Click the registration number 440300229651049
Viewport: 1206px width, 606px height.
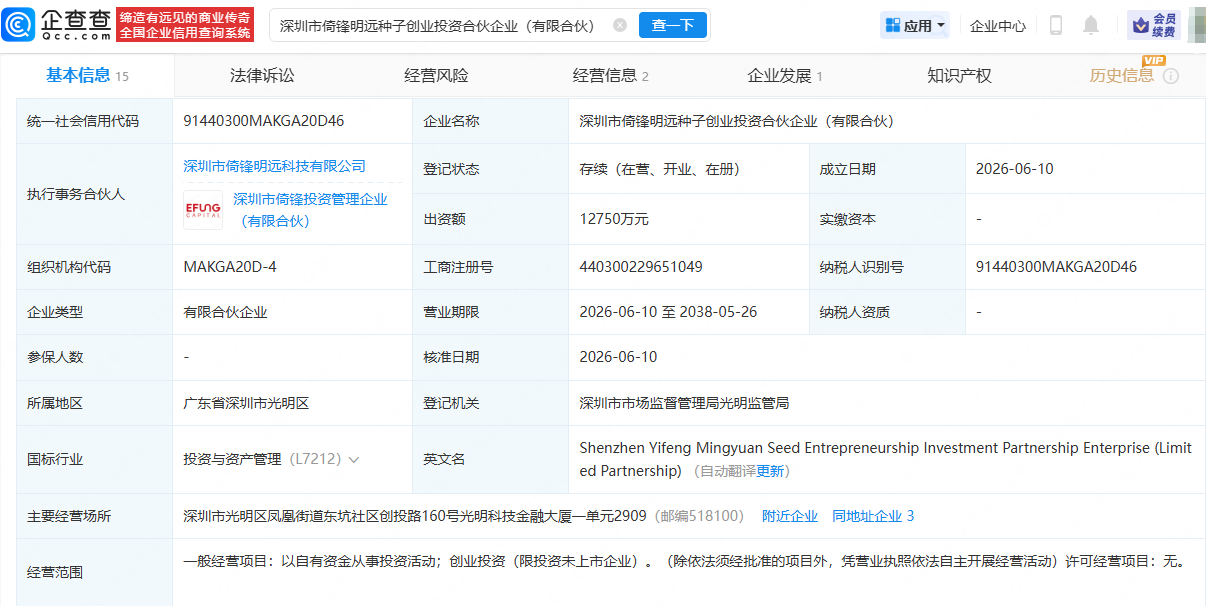tap(641, 267)
